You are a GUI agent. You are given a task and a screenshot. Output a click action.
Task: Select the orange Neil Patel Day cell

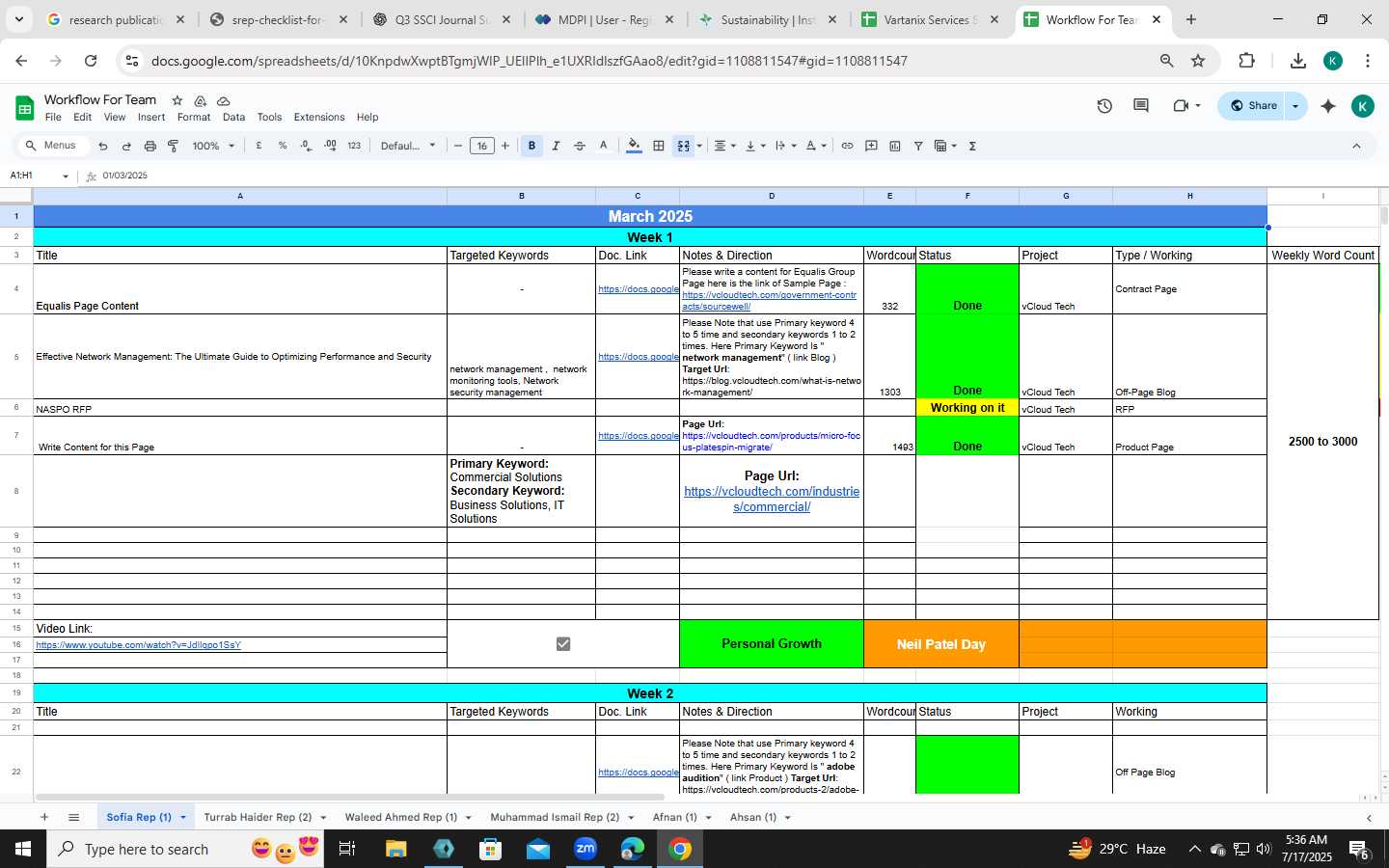pos(941,643)
